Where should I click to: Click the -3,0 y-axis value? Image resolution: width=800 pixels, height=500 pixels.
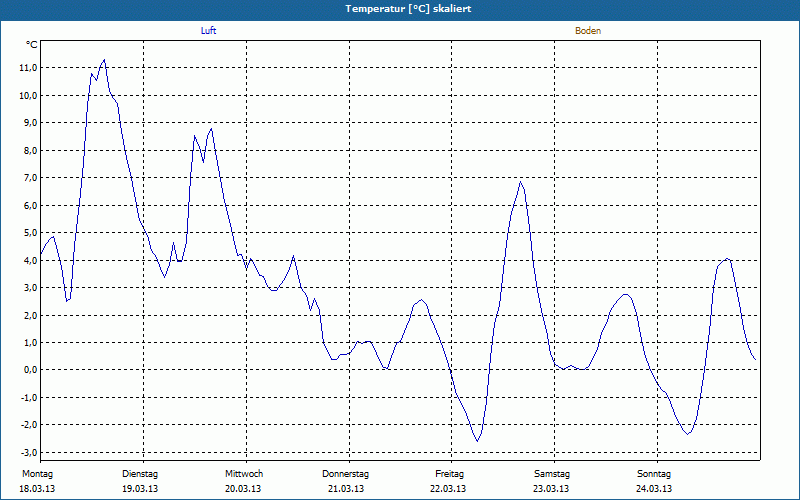(28, 453)
